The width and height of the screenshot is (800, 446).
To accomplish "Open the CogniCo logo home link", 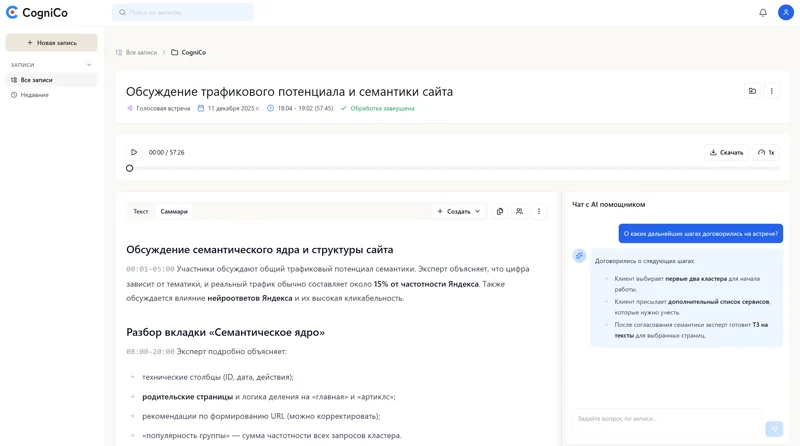I will pos(37,12).
